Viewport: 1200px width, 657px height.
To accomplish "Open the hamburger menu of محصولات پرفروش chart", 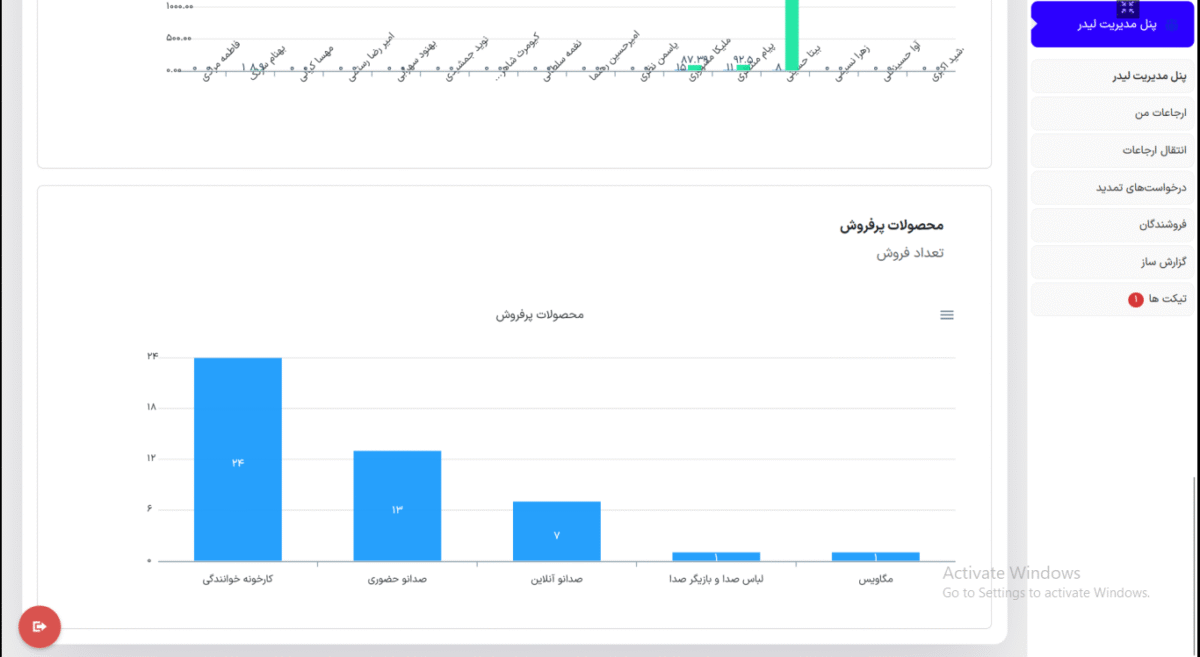I will [x=946, y=315].
